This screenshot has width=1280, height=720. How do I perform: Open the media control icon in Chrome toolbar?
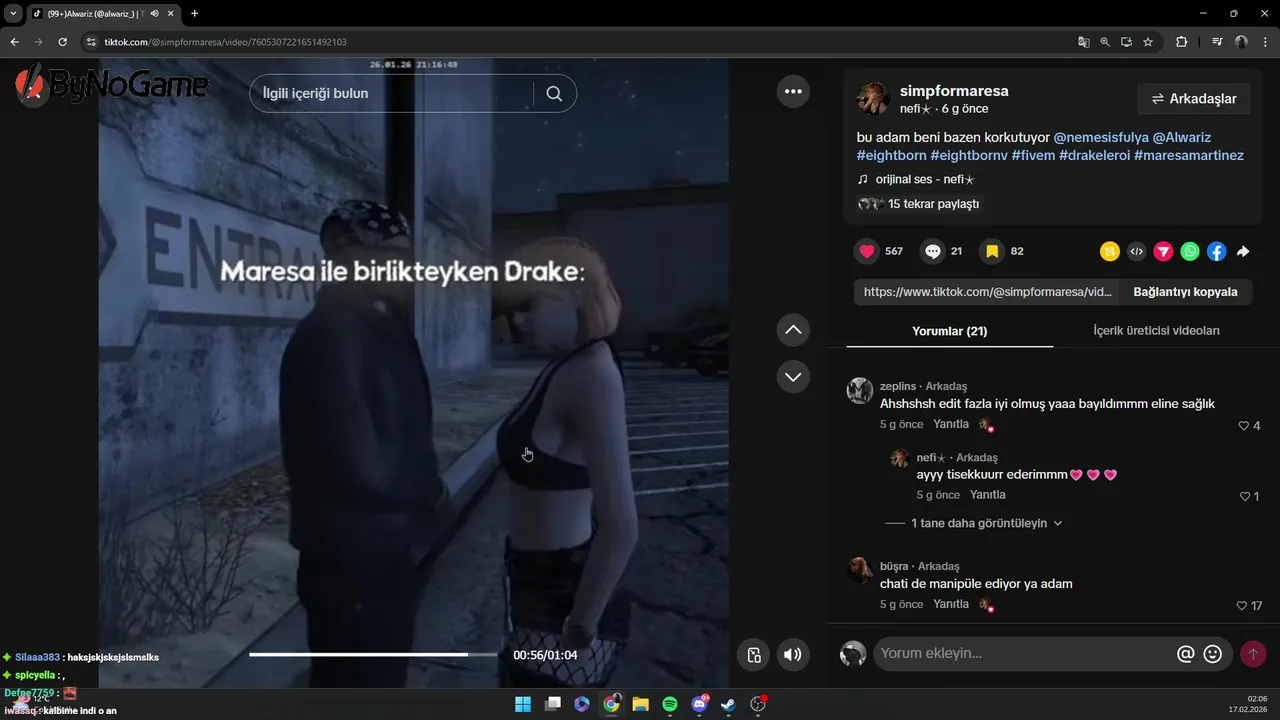(x=1217, y=42)
